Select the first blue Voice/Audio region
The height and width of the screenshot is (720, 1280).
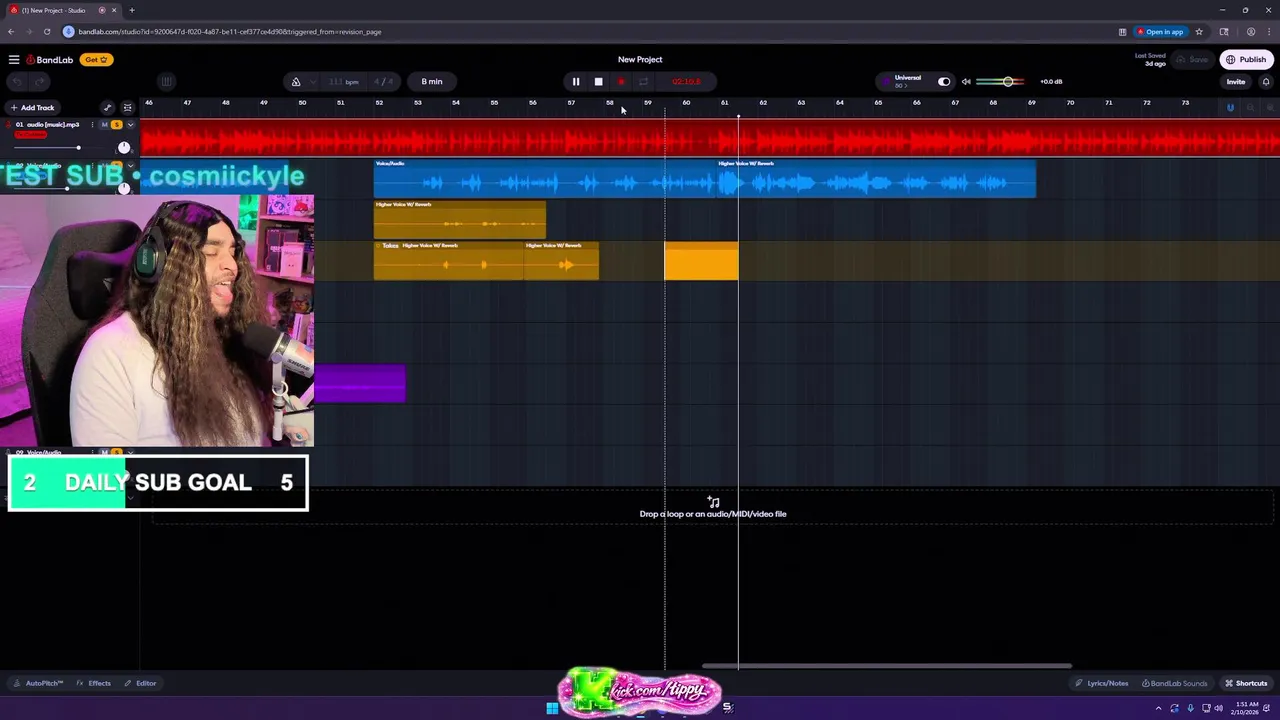pyautogui.click(x=545, y=178)
